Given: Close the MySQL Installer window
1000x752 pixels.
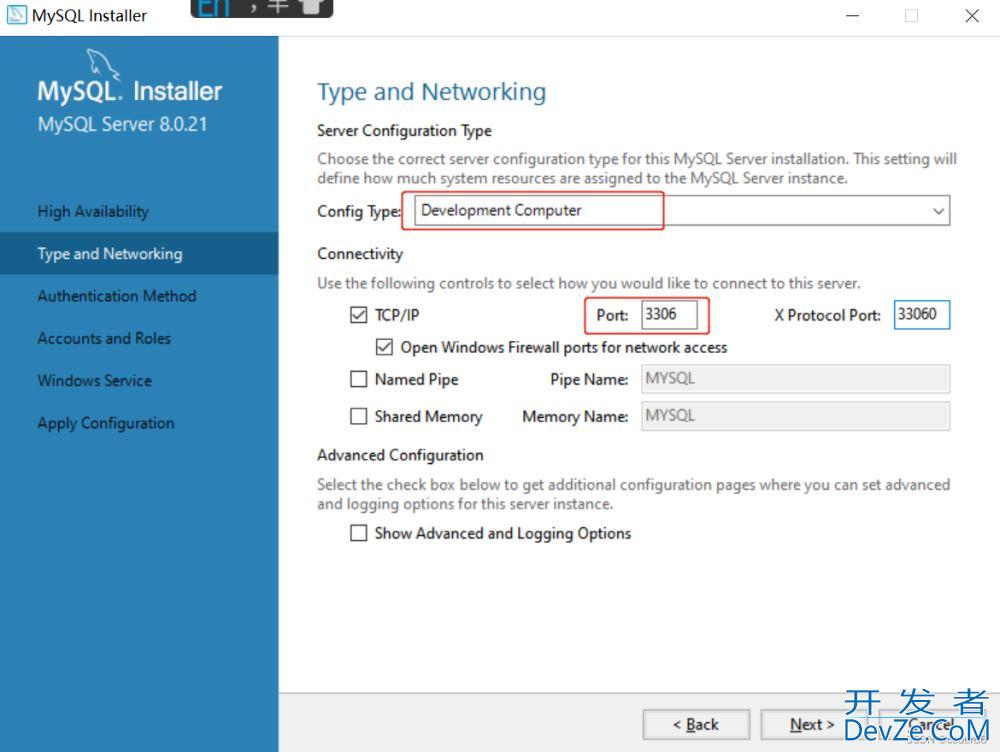Looking at the screenshot, I should pos(971,15).
